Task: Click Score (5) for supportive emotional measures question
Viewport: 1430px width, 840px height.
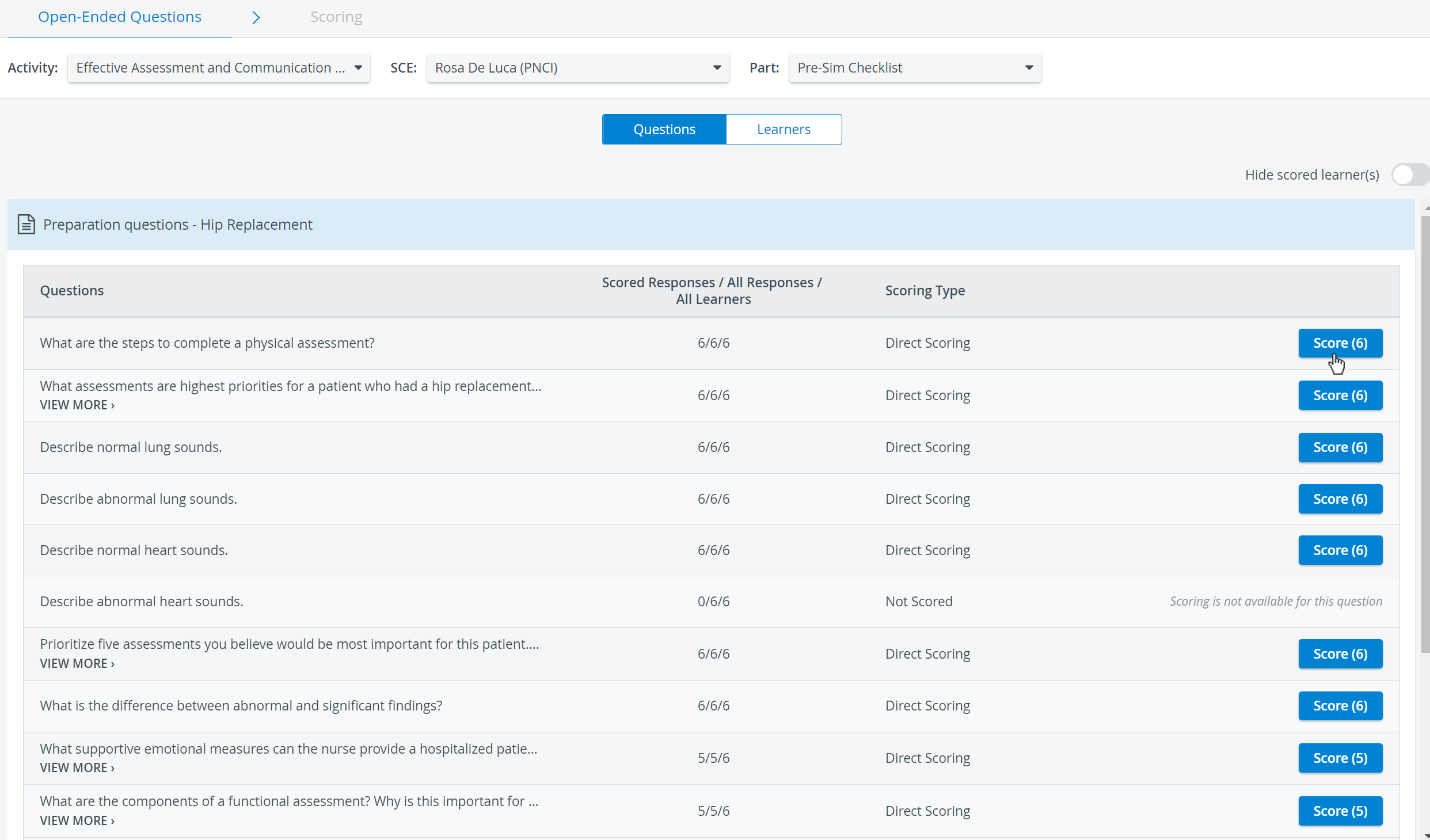Action: click(x=1340, y=758)
